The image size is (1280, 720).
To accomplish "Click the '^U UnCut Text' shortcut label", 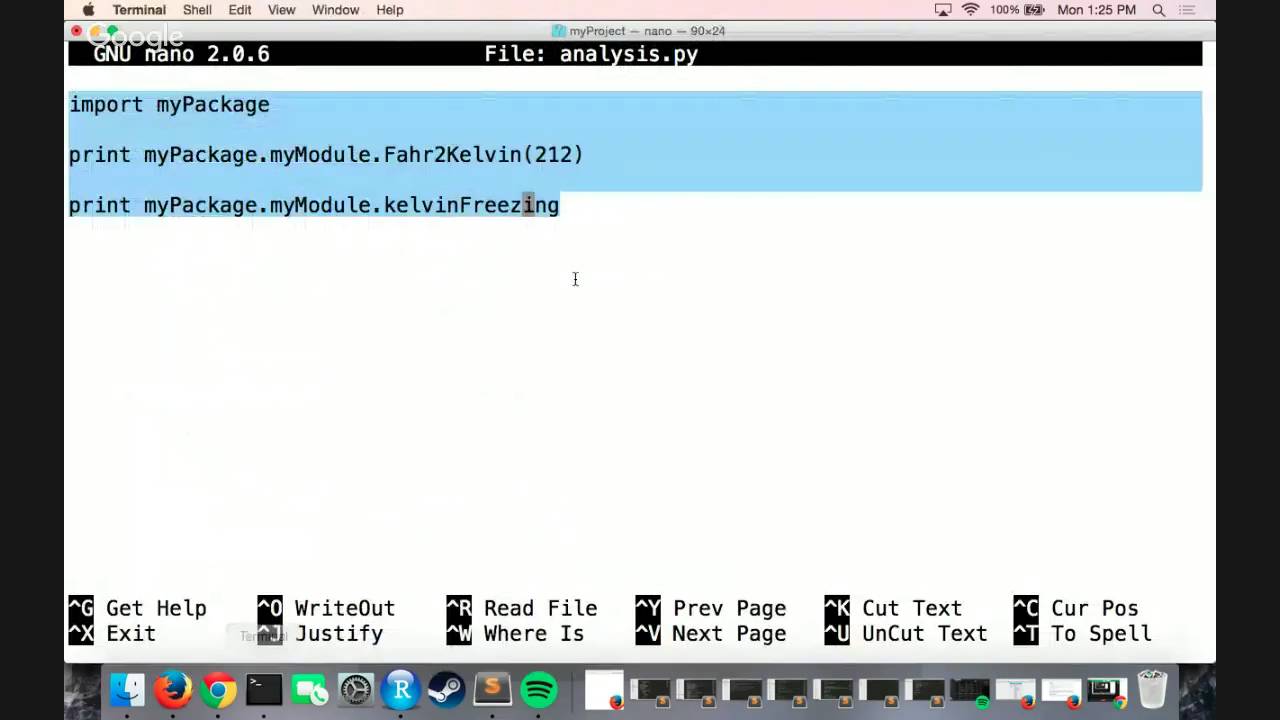I will pos(906,634).
